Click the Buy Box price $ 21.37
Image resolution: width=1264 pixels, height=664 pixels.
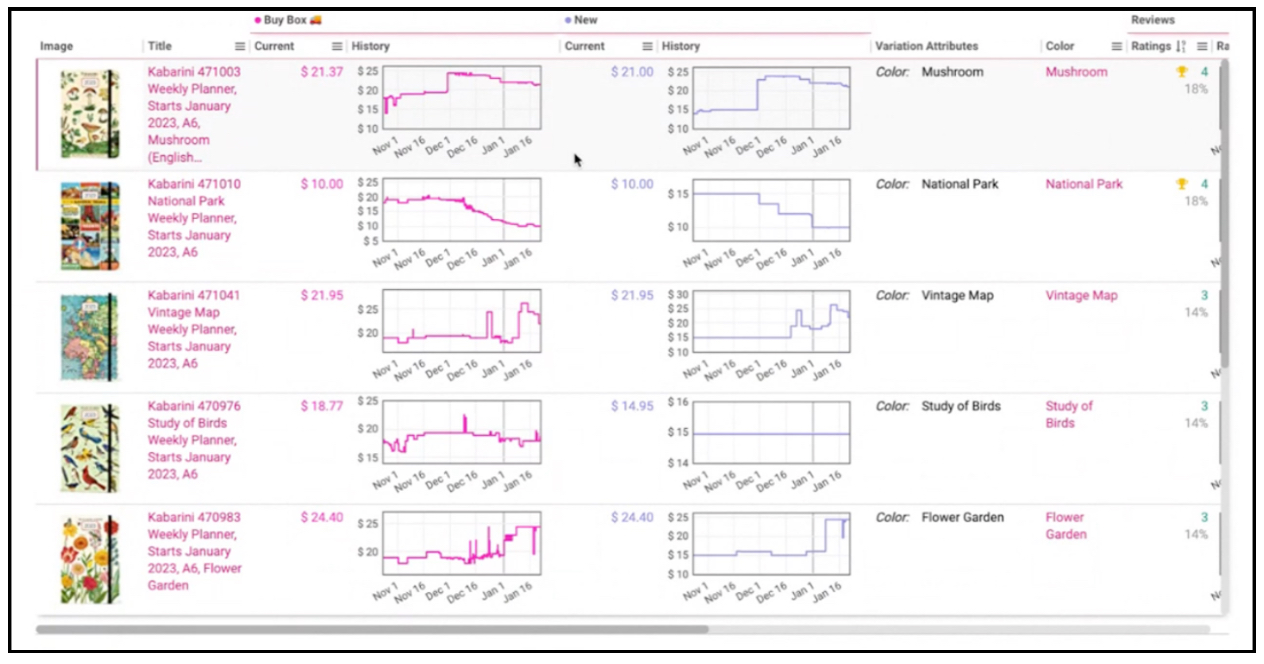[322, 72]
